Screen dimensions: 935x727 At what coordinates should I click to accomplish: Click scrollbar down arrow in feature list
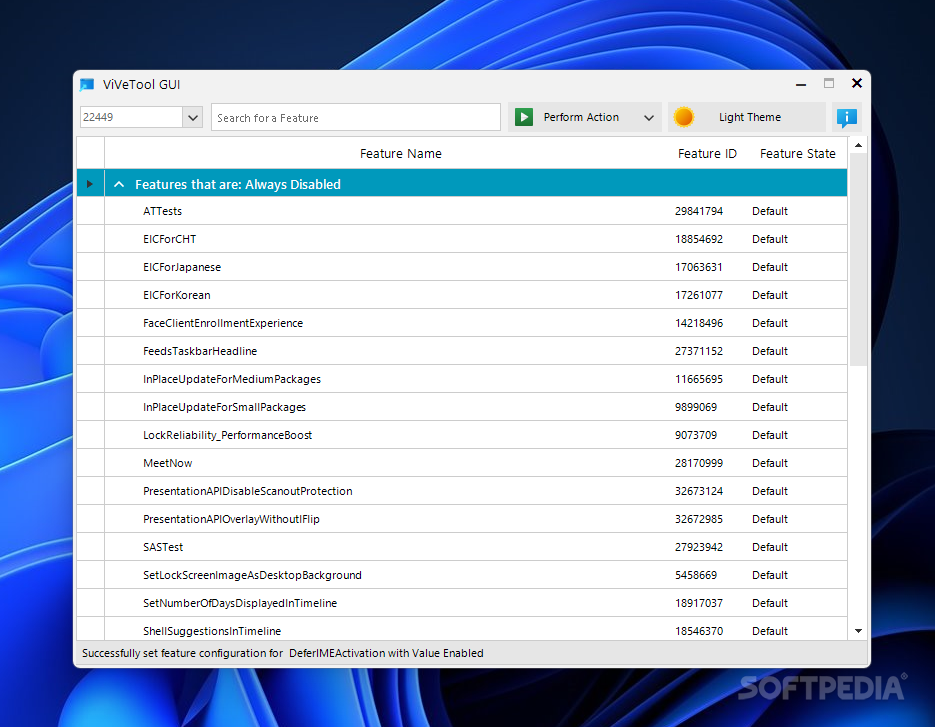(858, 631)
